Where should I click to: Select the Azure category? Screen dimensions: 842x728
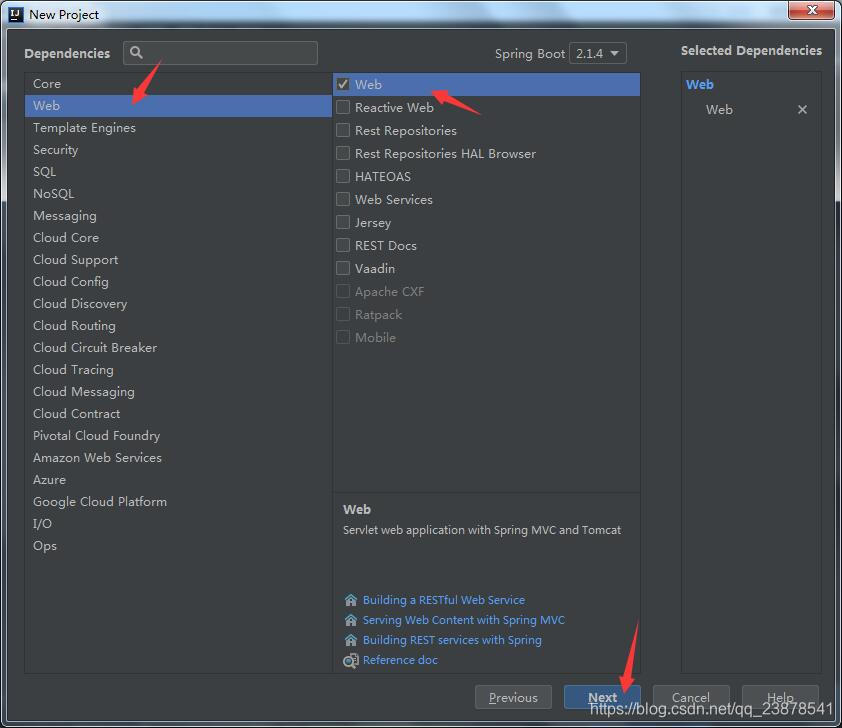click(x=178, y=480)
